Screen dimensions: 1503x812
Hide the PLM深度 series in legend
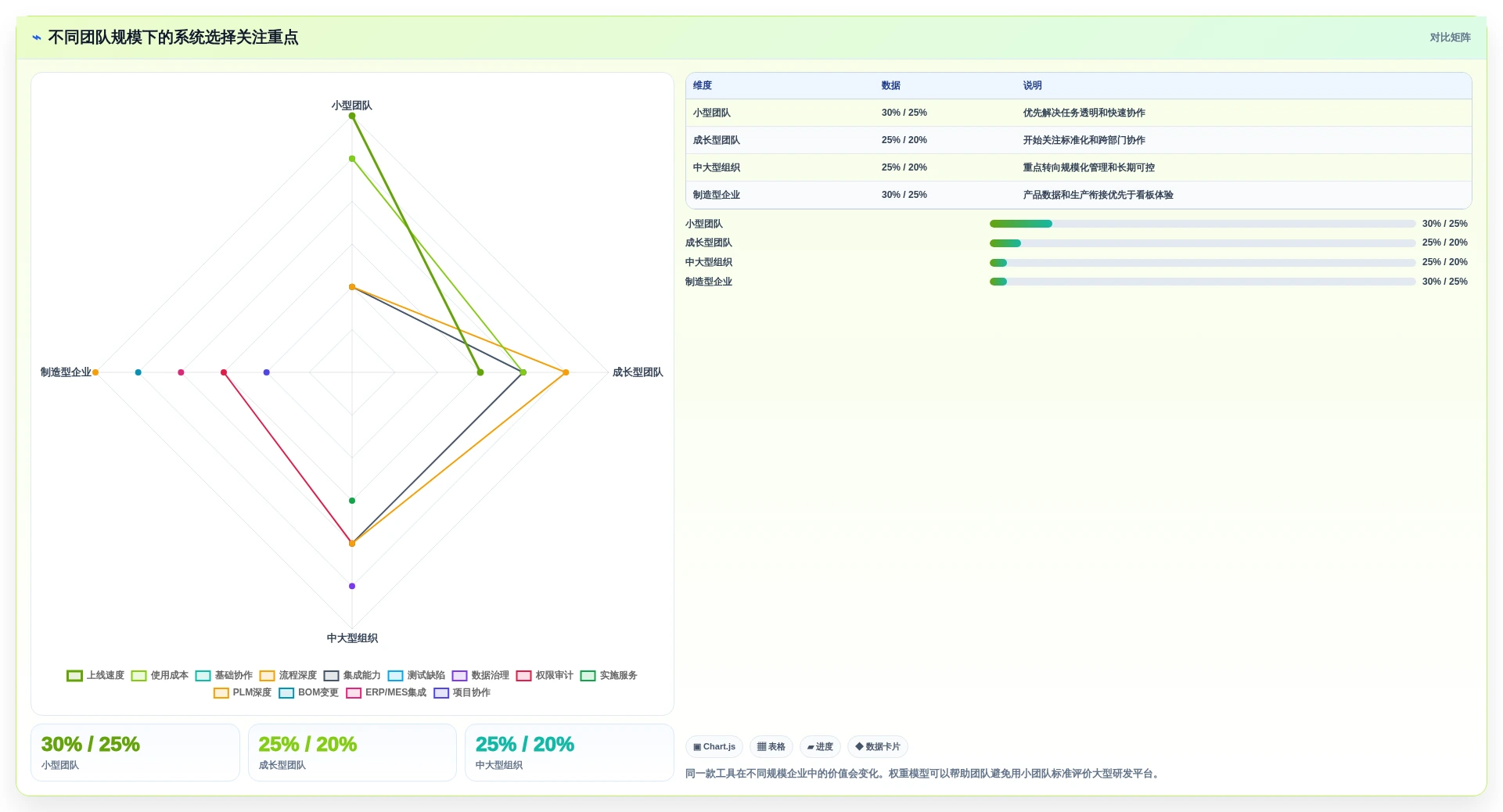243,692
